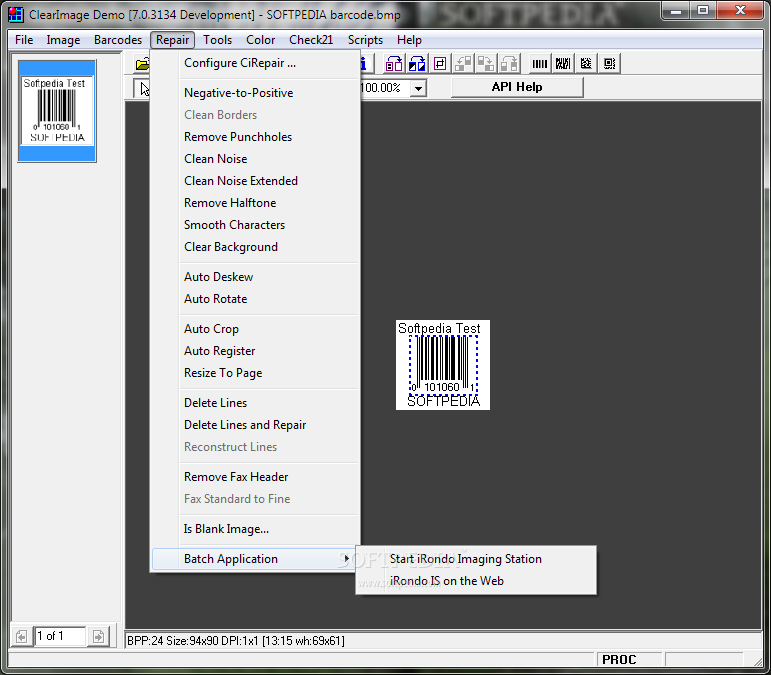The width and height of the screenshot is (771, 675).
Task: Choose Clear Background
Action: (254, 247)
